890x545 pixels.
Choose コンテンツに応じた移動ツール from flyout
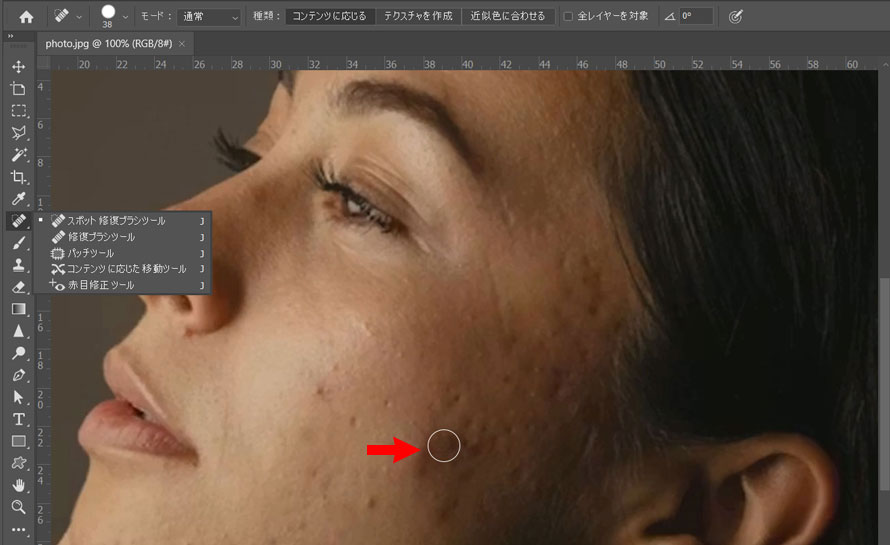click(x=123, y=269)
